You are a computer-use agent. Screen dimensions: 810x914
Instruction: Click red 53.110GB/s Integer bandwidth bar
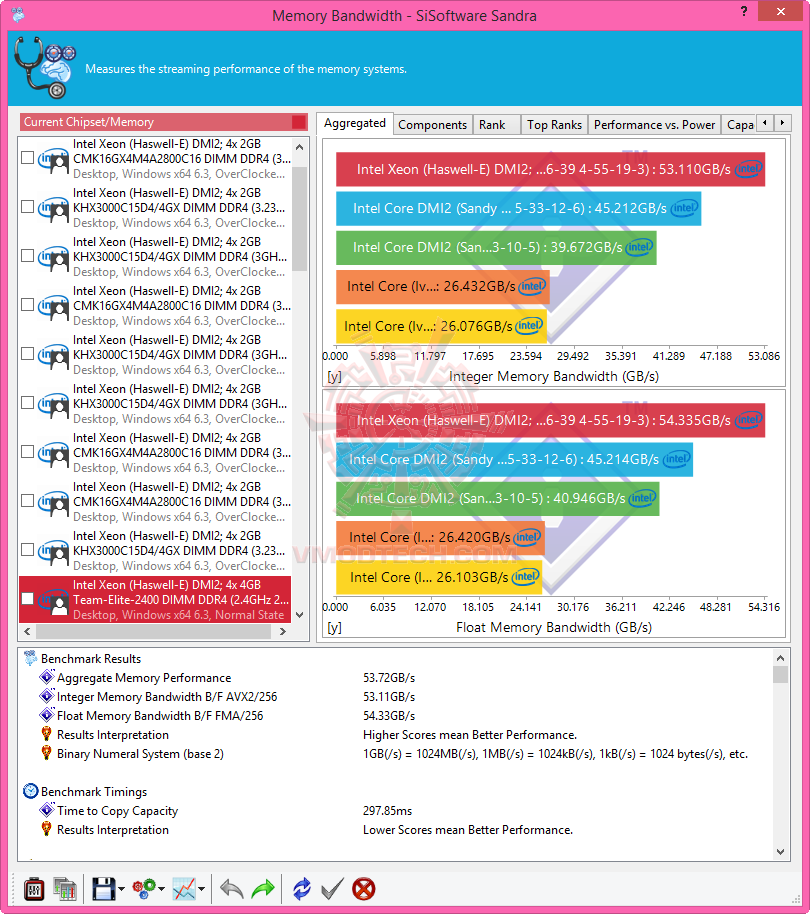point(550,169)
